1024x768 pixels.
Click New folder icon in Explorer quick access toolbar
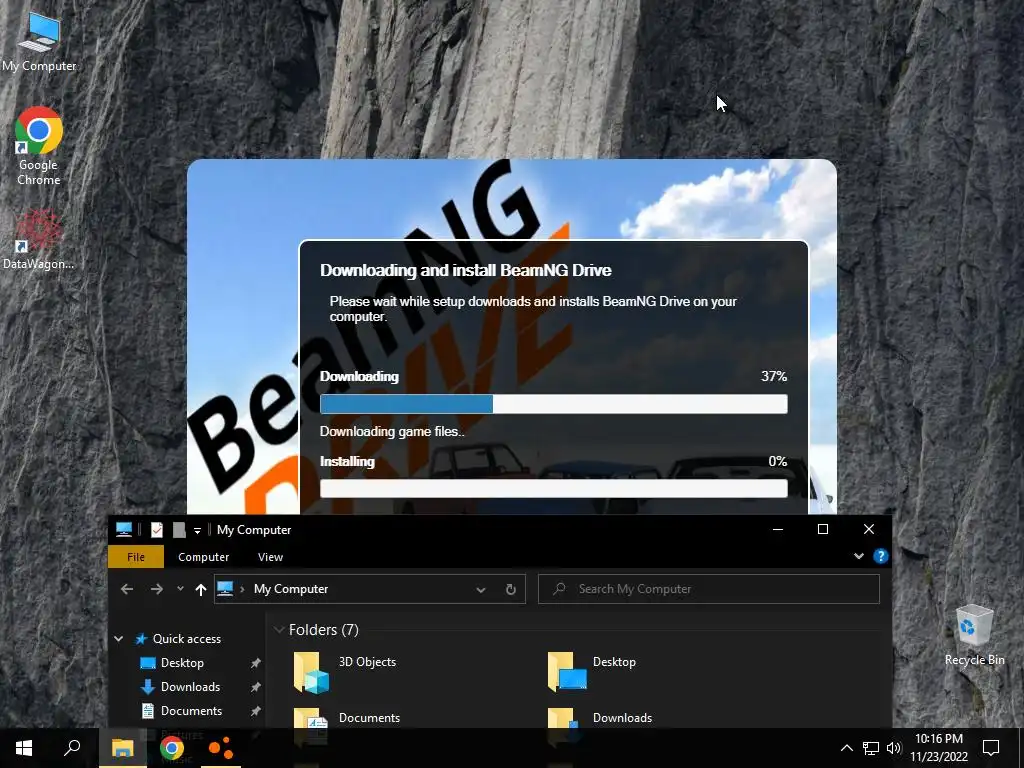(179, 530)
